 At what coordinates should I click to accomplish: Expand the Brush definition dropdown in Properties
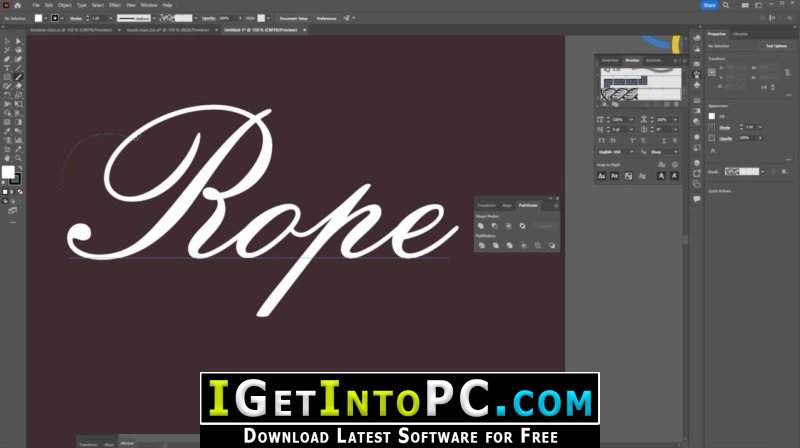click(x=763, y=172)
